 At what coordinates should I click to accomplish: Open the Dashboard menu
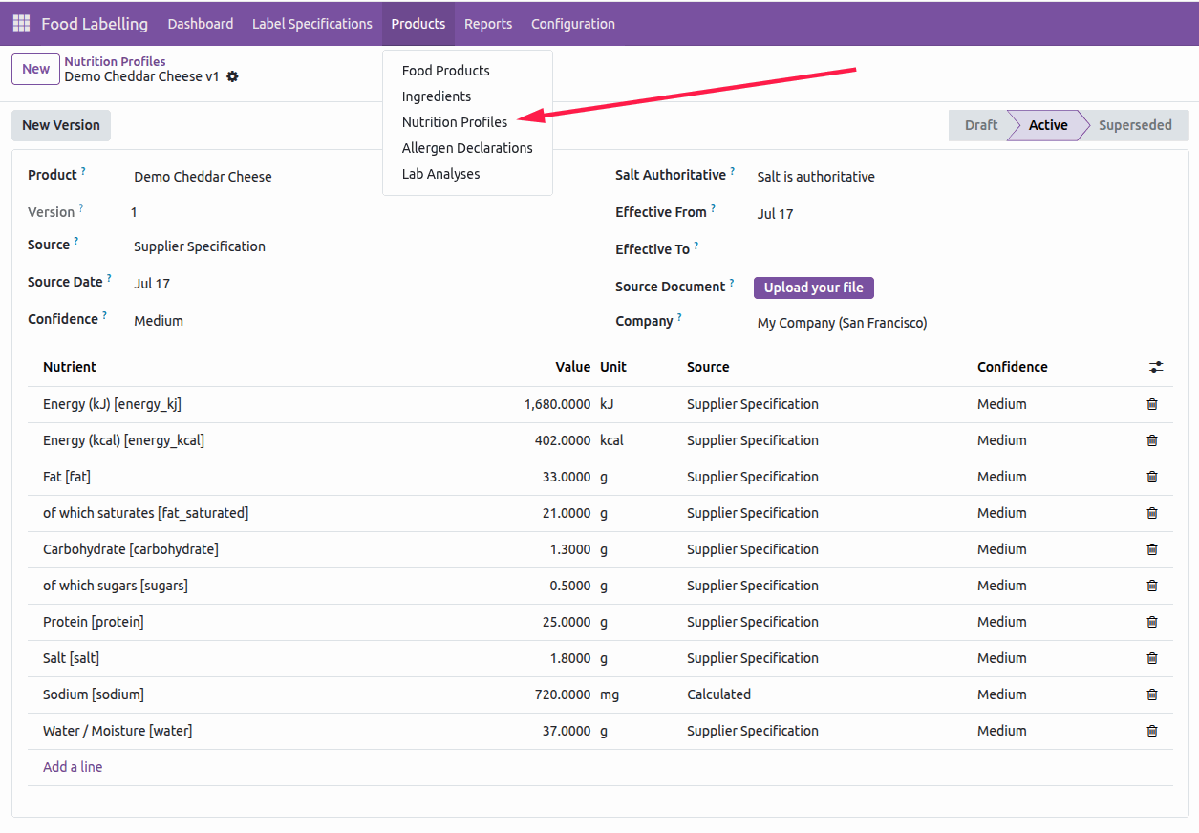[x=200, y=24]
